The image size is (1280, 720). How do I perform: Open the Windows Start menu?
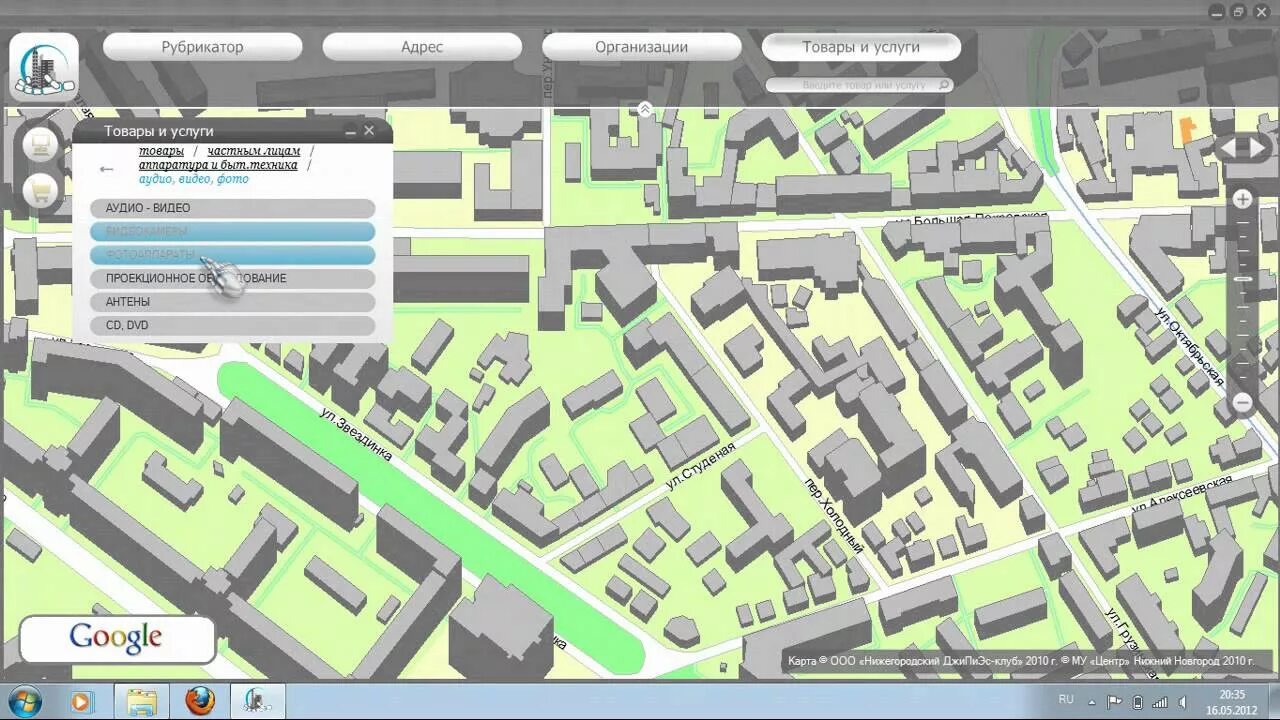(x=23, y=701)
